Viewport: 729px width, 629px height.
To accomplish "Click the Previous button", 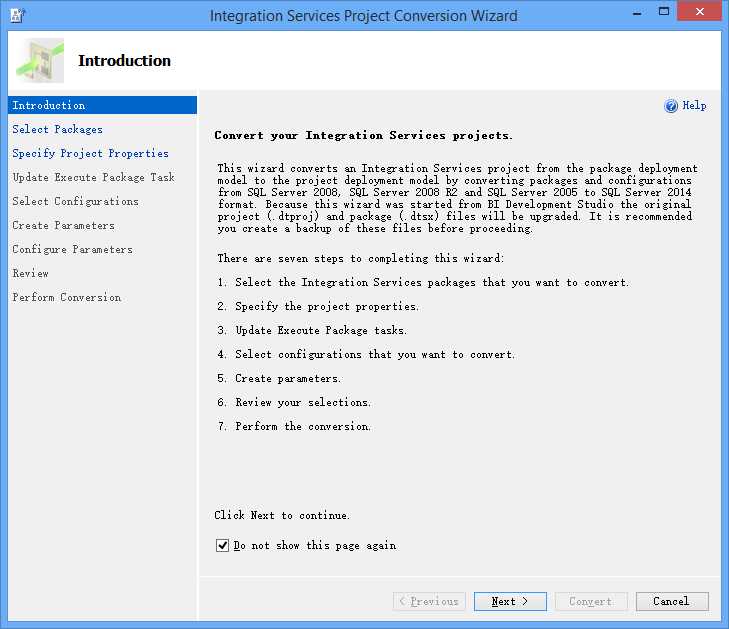I will pyautogui.click(x=428, y=601).
